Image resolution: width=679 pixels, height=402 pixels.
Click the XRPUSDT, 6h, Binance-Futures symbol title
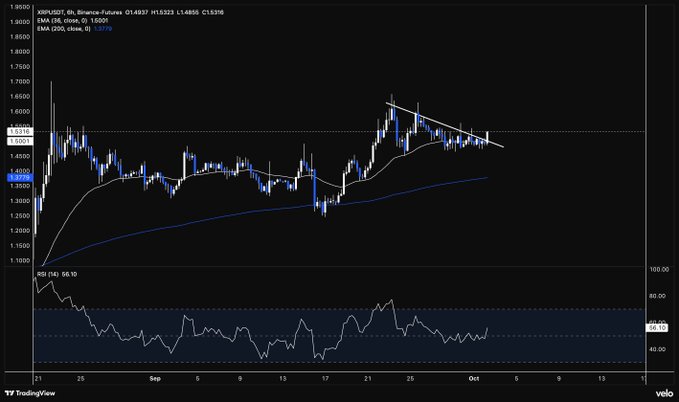point(79,12)
